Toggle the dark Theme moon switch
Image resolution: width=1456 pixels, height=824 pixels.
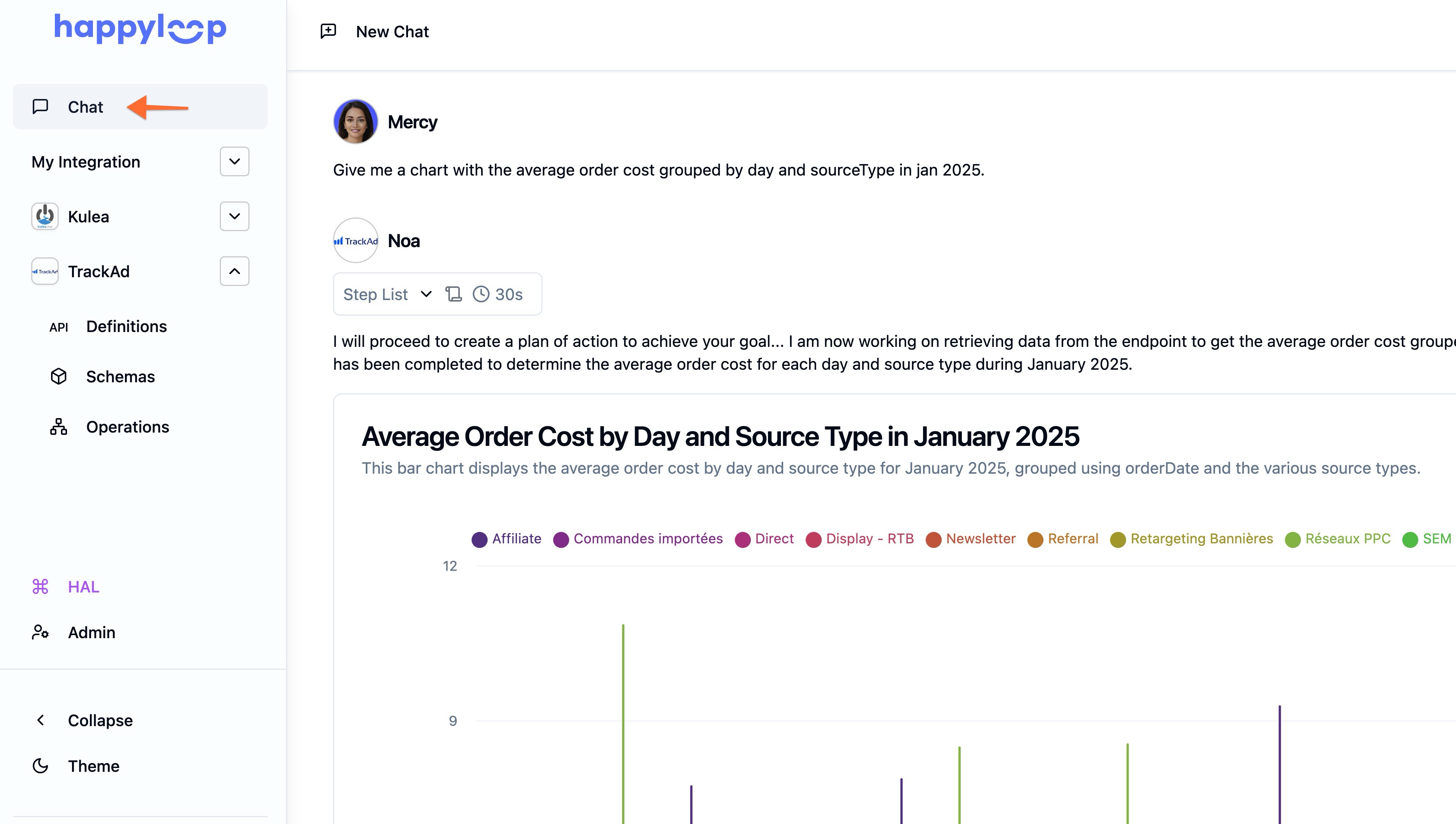point(41,766)
